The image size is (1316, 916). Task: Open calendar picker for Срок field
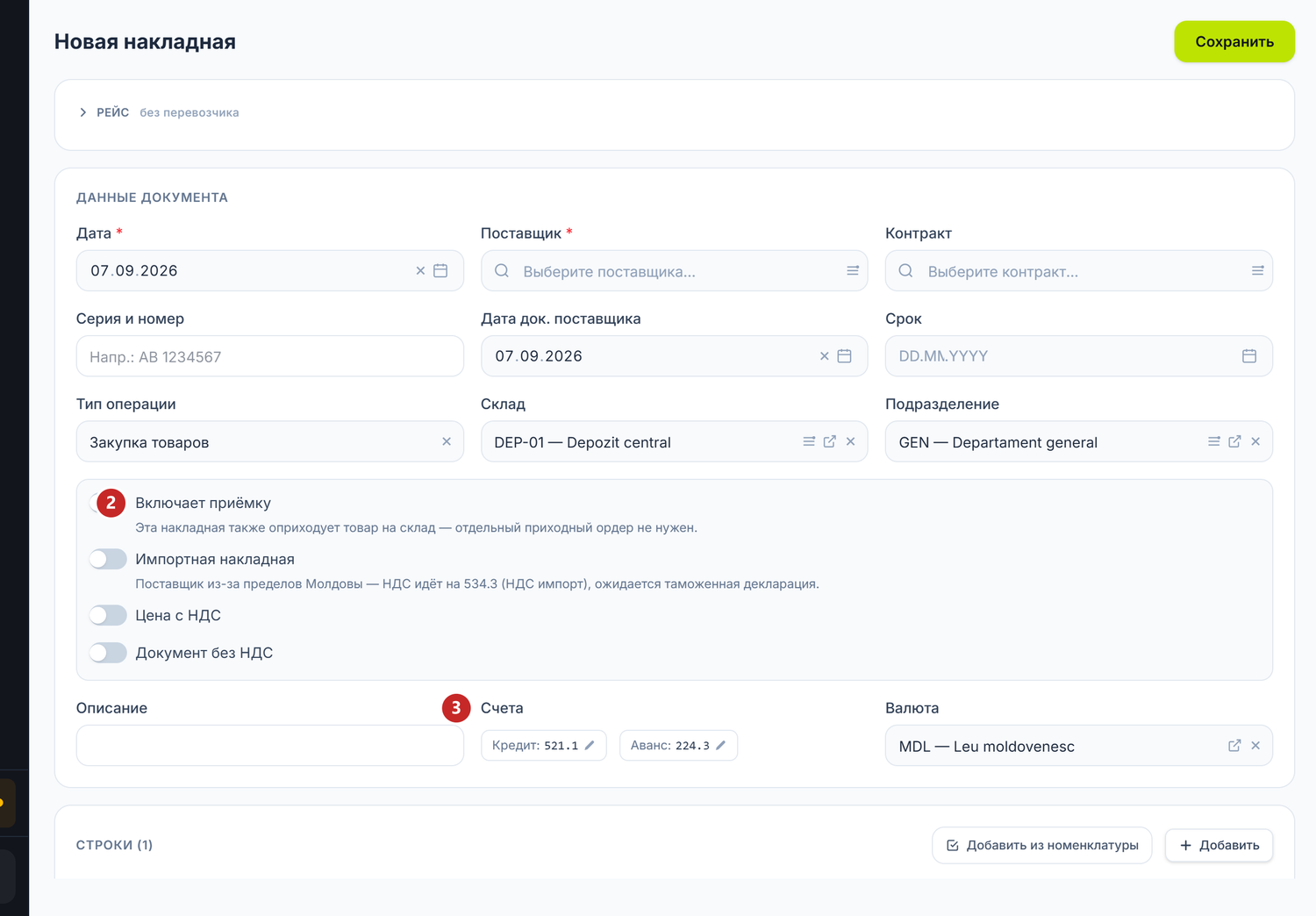(x=1249, y=356)
